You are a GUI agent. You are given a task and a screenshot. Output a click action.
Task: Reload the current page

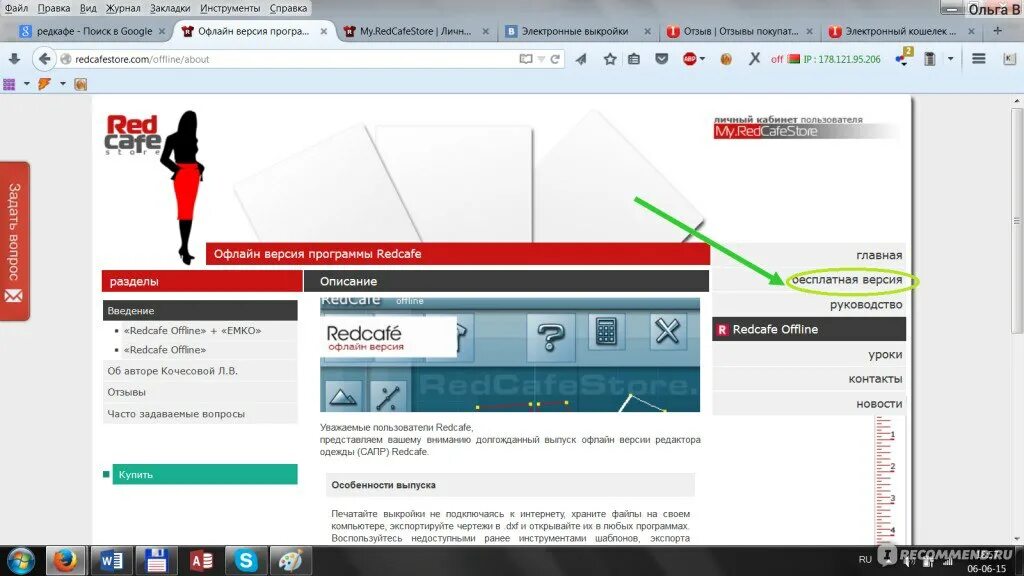coord(555,59)
